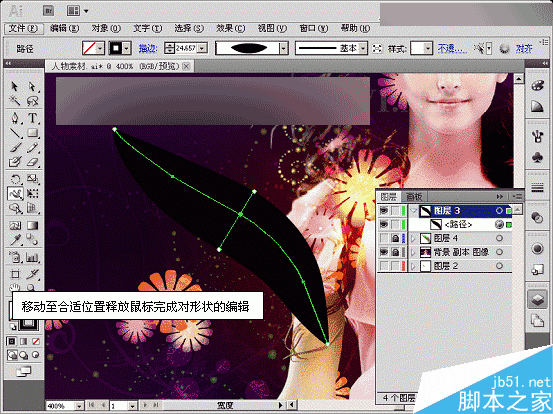Open the 样式 style dropdown

tap(427, 48)
